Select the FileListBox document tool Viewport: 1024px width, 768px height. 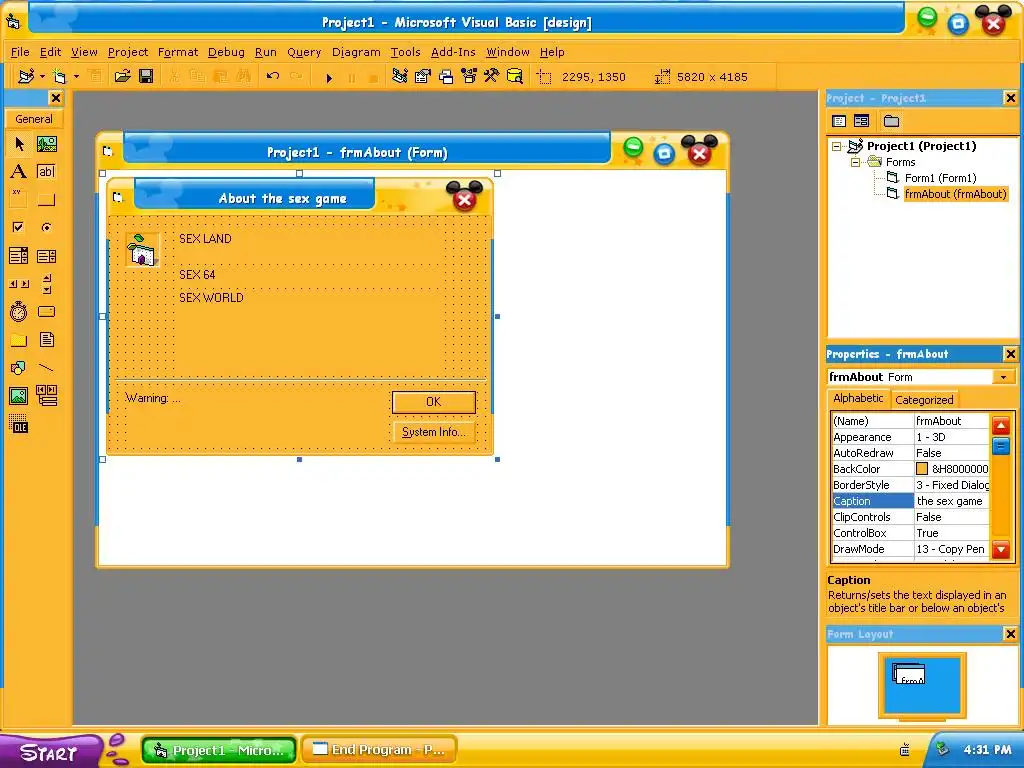46,340
